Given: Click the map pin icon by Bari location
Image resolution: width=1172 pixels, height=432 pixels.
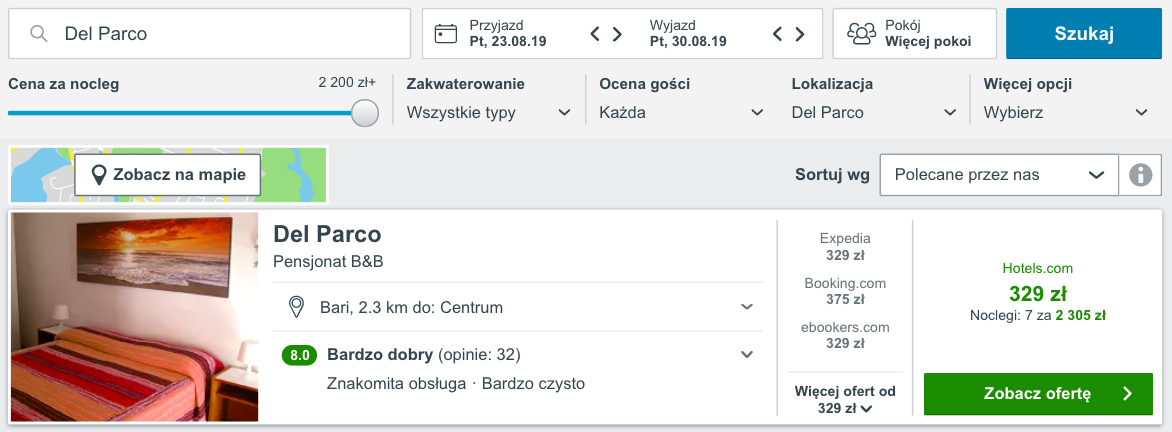Looking at the screenshot, I should coord(297,307).
